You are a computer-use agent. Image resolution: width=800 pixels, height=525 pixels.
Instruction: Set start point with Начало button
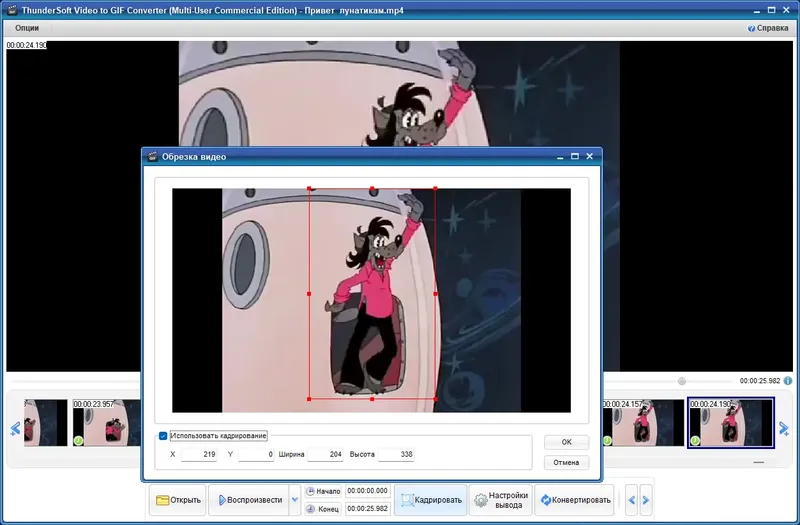323,491
